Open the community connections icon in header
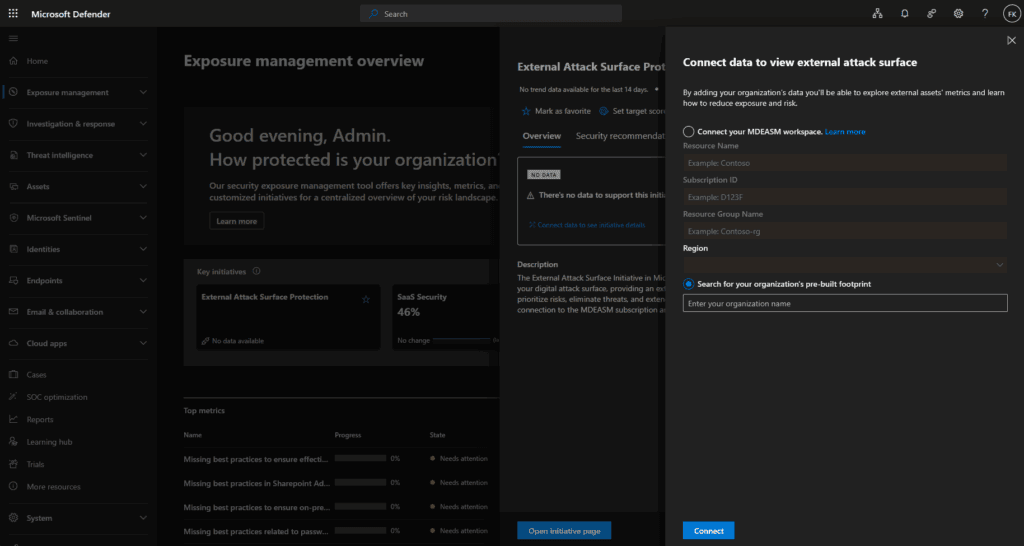1024x546 pixels. point(931,14)
